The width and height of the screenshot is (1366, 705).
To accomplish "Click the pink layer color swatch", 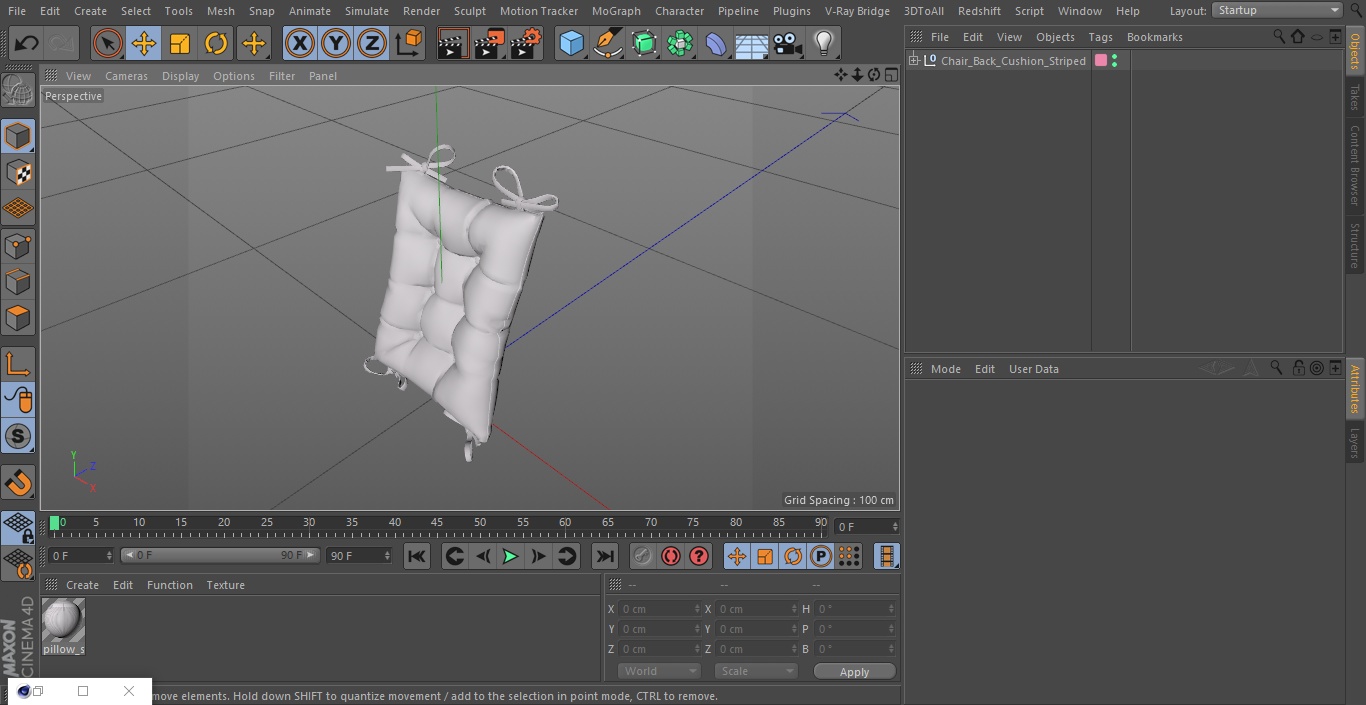I will tap(1101, 61).
